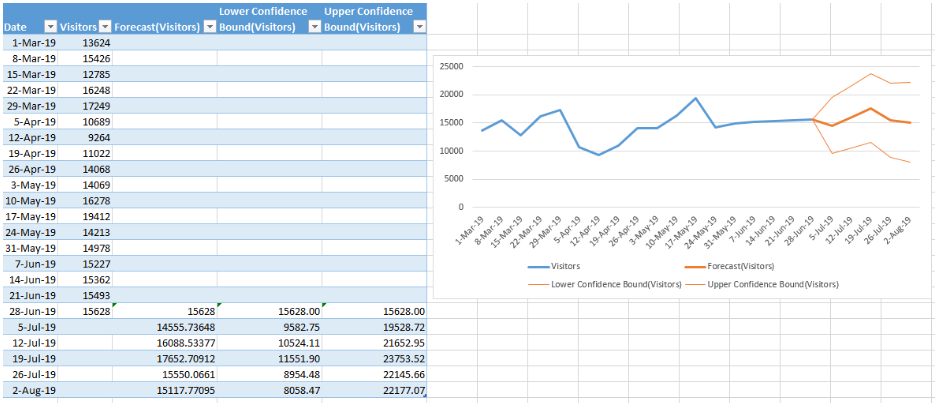Image resolution: width=935 pixels, height=403 pixels.
Task: Select lower bound value 11551.90
Action: coord(270,359)
